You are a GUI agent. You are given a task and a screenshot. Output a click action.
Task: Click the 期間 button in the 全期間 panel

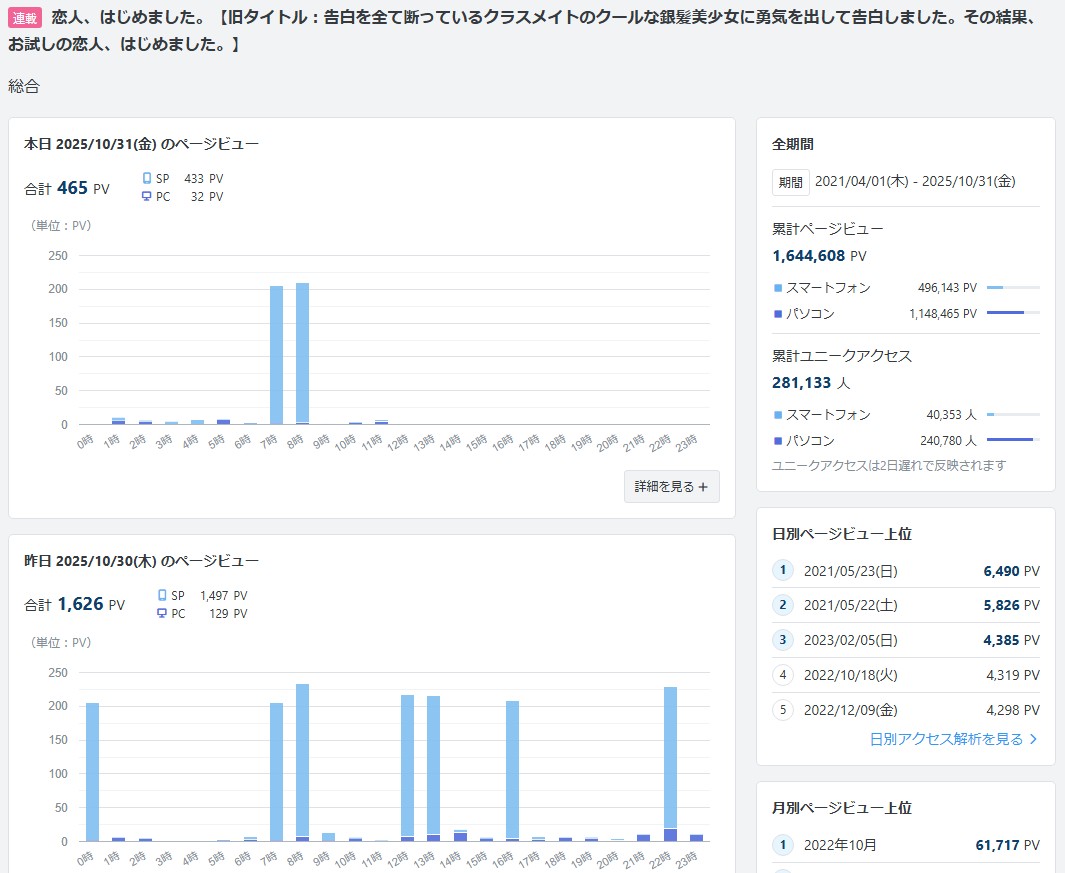pyautogui.click(x=791, y=182)
